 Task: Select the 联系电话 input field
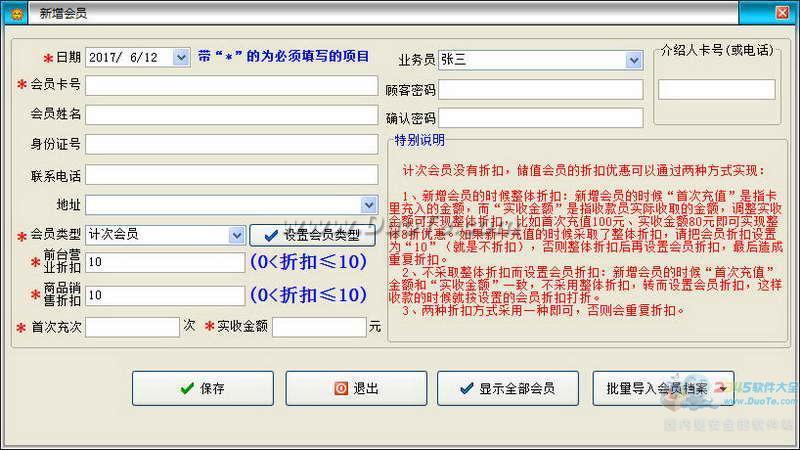pyautogui.click(x=231, y=175)
